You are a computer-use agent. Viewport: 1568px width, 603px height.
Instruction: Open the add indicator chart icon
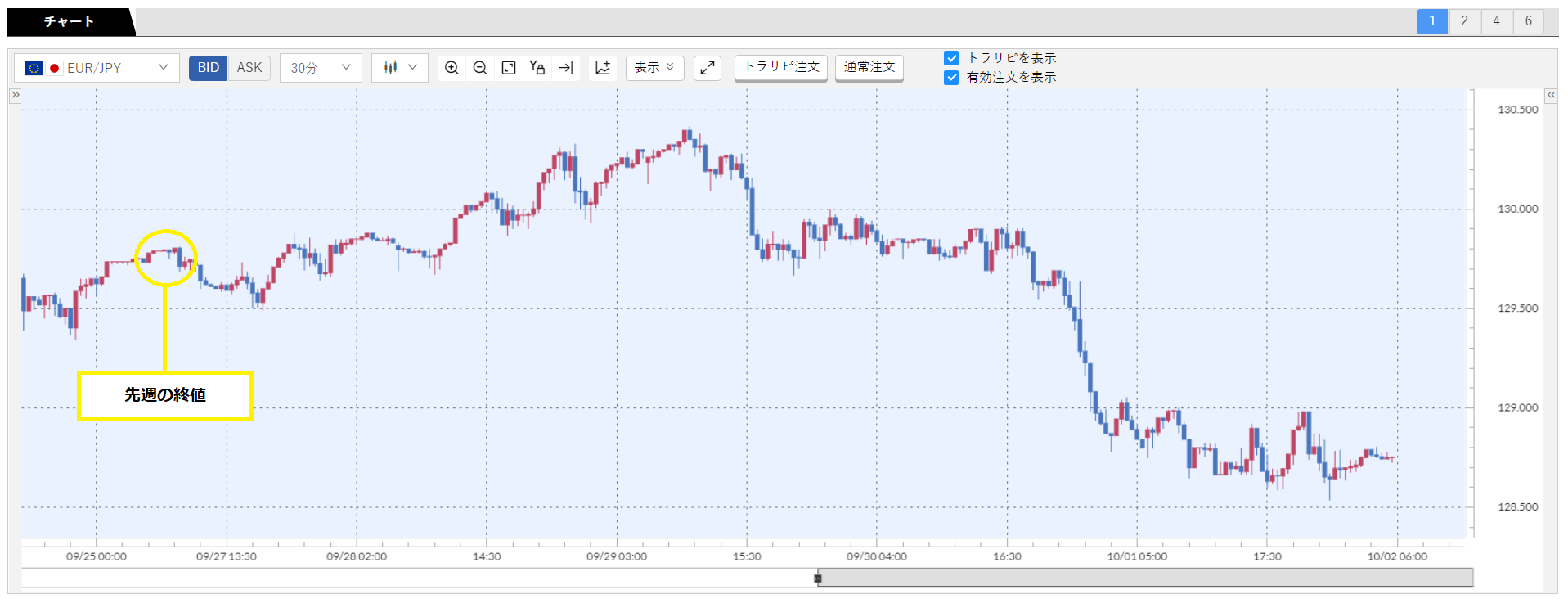(603, 68)
